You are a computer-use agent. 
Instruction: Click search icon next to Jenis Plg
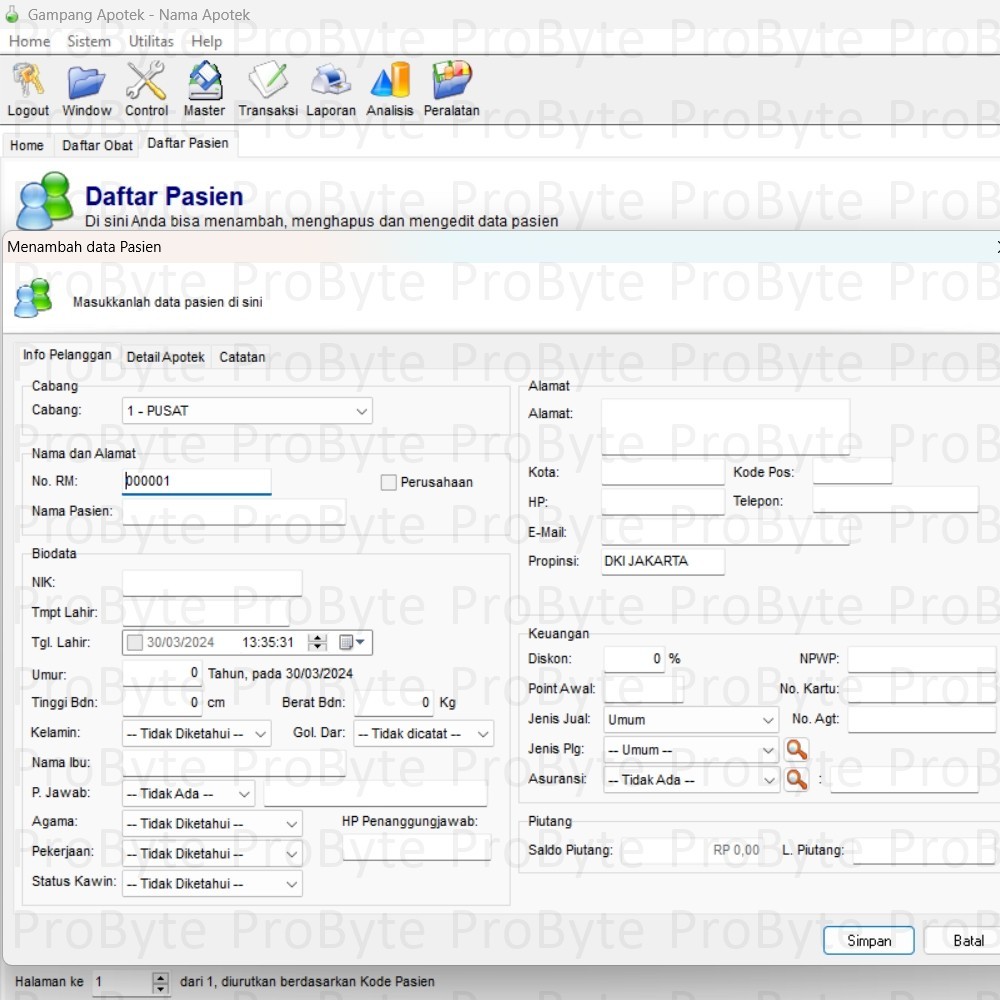click(x=796, y=750)
